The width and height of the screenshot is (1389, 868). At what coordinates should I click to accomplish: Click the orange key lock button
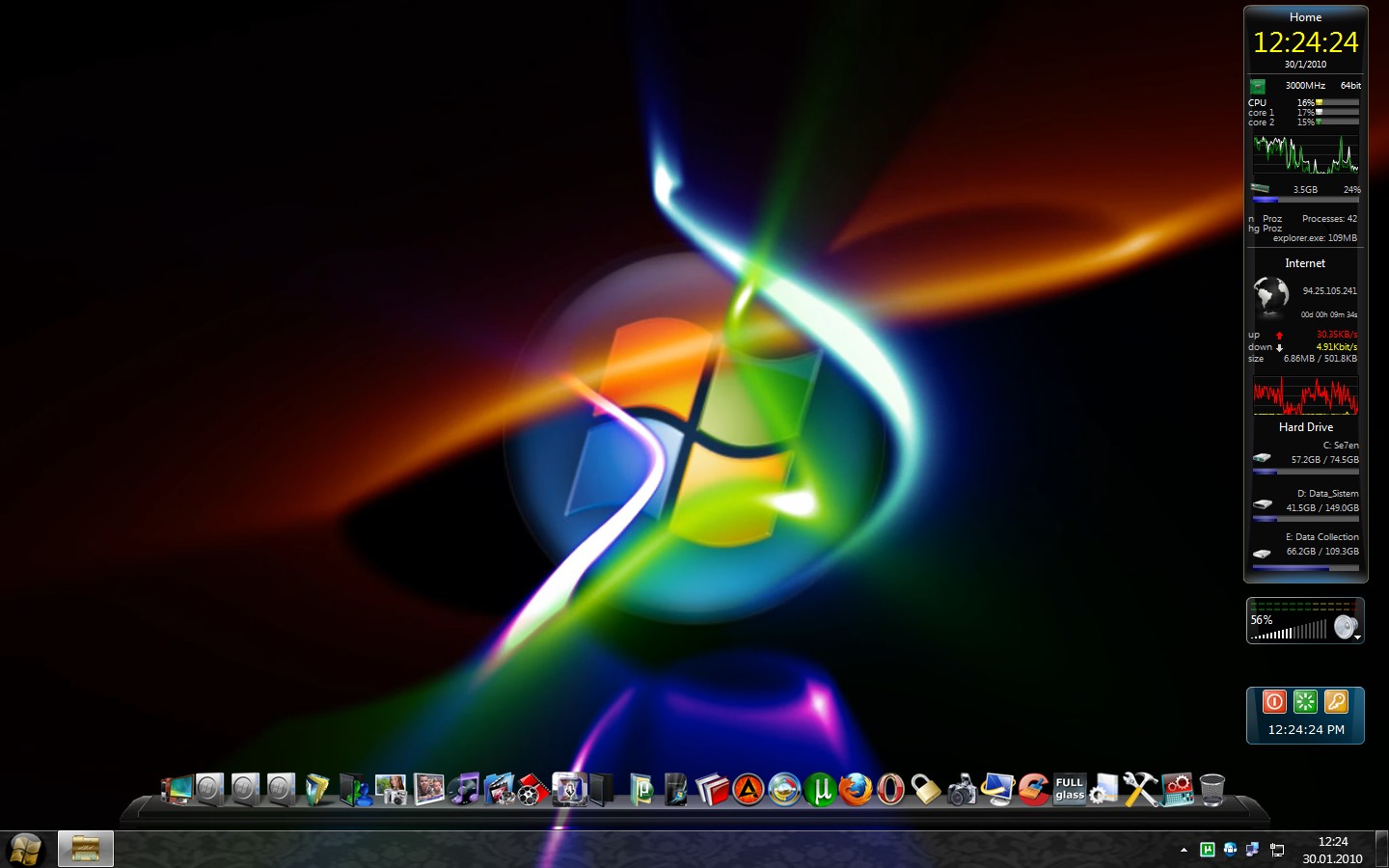coord(1336,701)
